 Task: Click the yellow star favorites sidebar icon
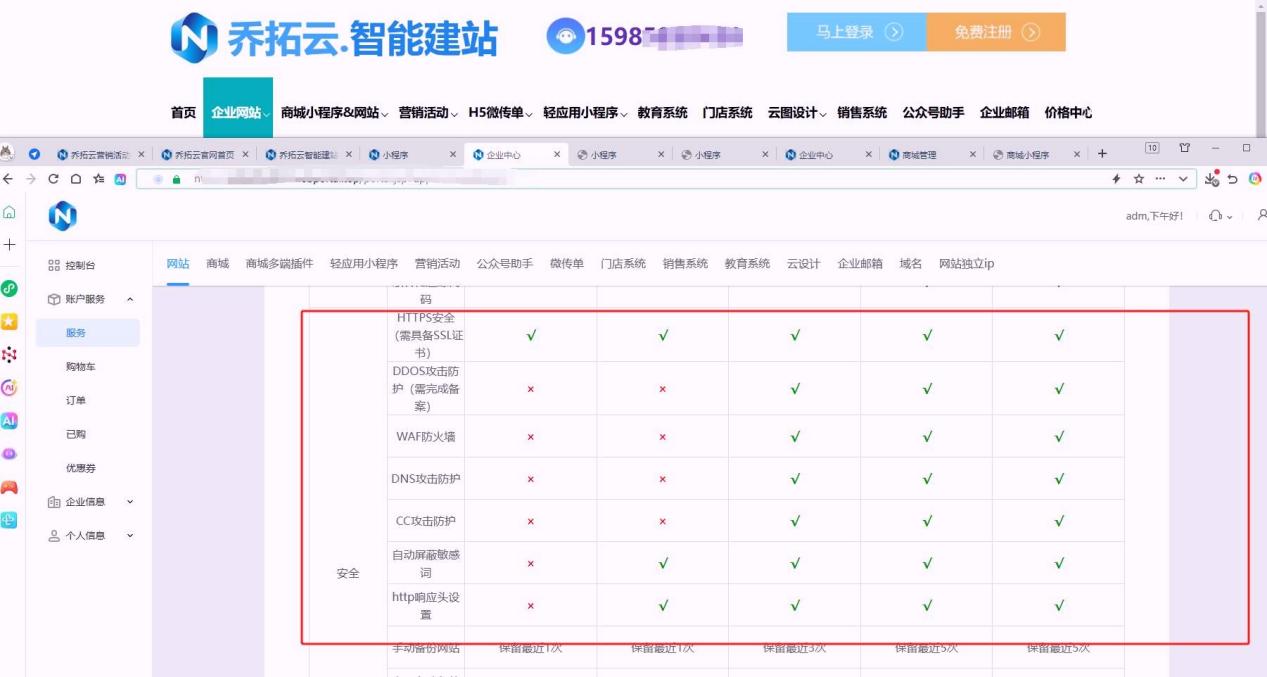pyautogui.click(x=9, y=321)
